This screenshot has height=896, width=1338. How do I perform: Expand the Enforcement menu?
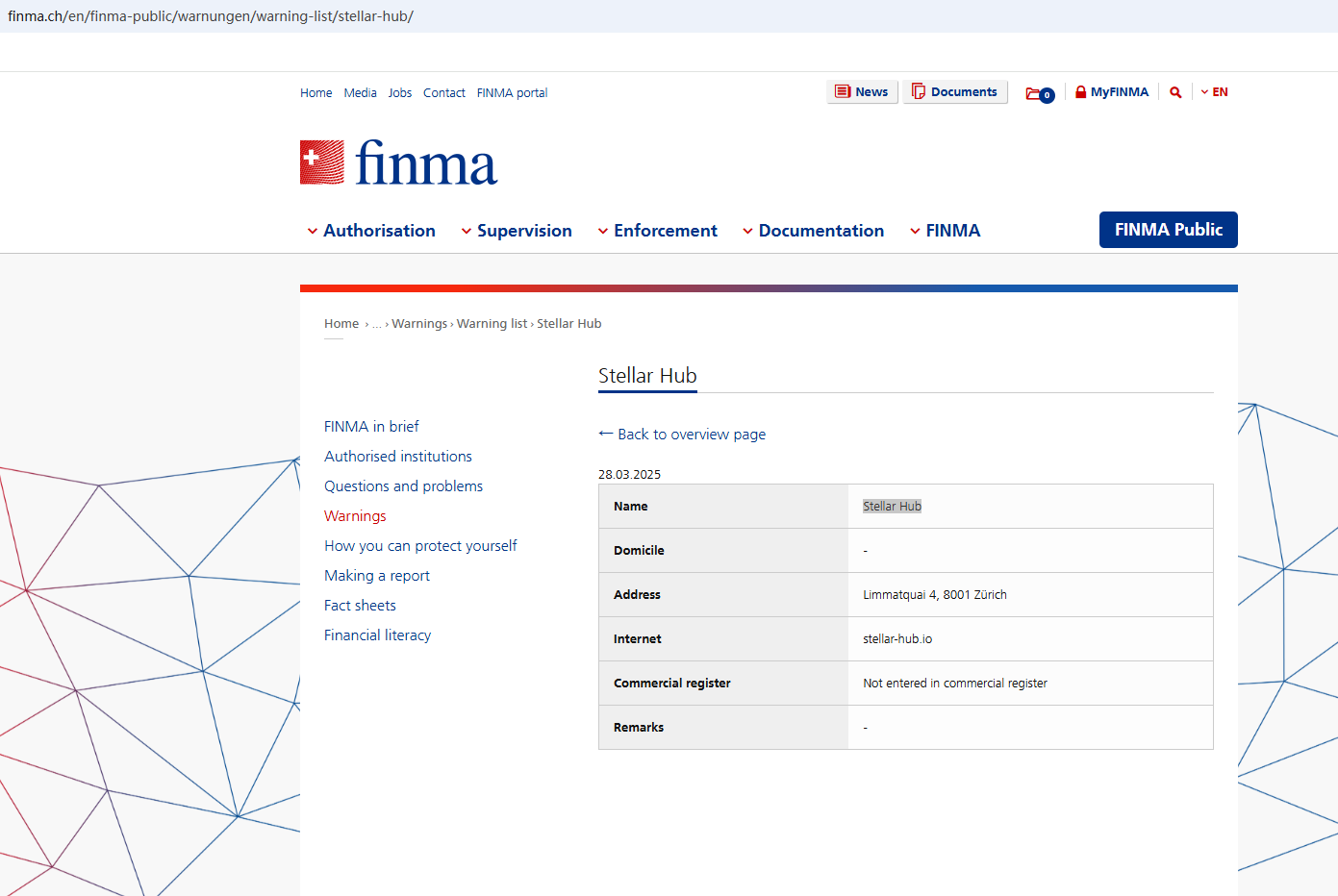coord(658,231)
